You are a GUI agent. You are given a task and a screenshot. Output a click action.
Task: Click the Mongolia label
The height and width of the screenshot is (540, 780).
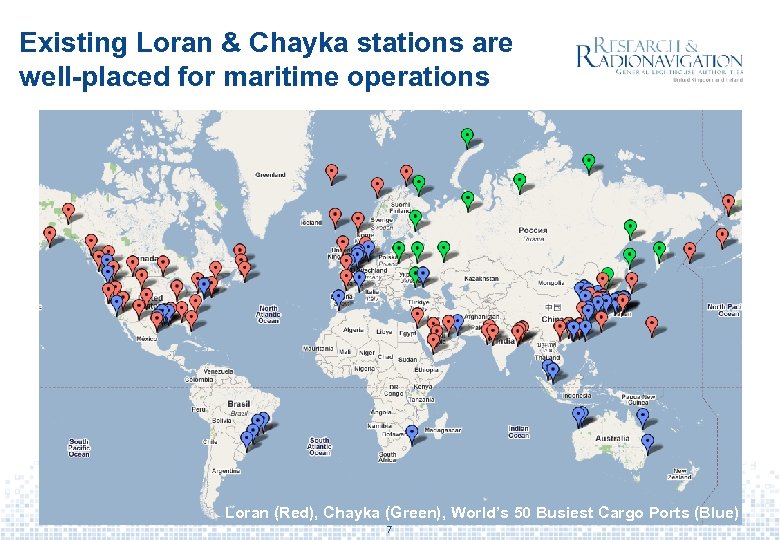[551, 283]
